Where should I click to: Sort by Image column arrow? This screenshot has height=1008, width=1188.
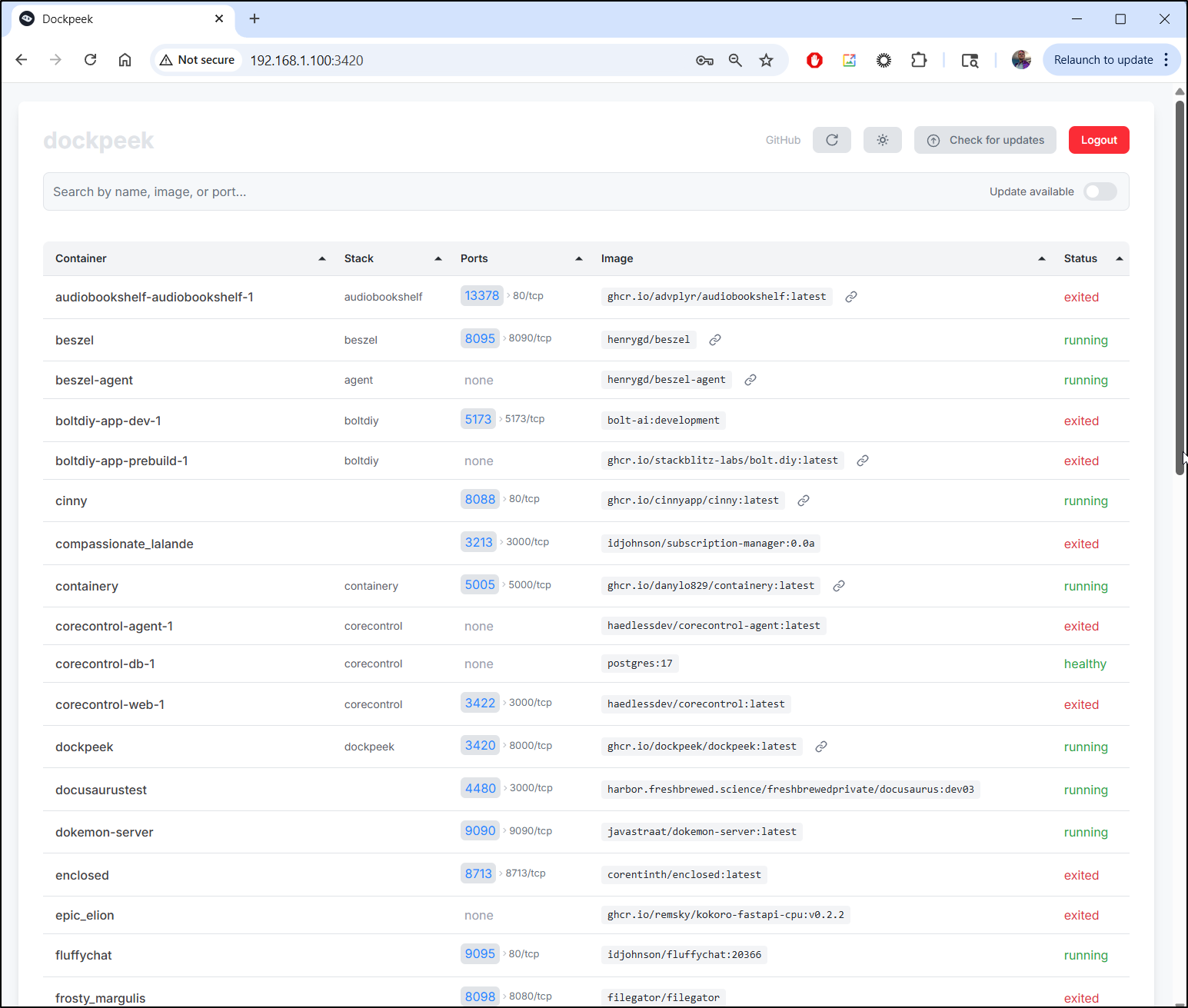tap(1042, 258)
